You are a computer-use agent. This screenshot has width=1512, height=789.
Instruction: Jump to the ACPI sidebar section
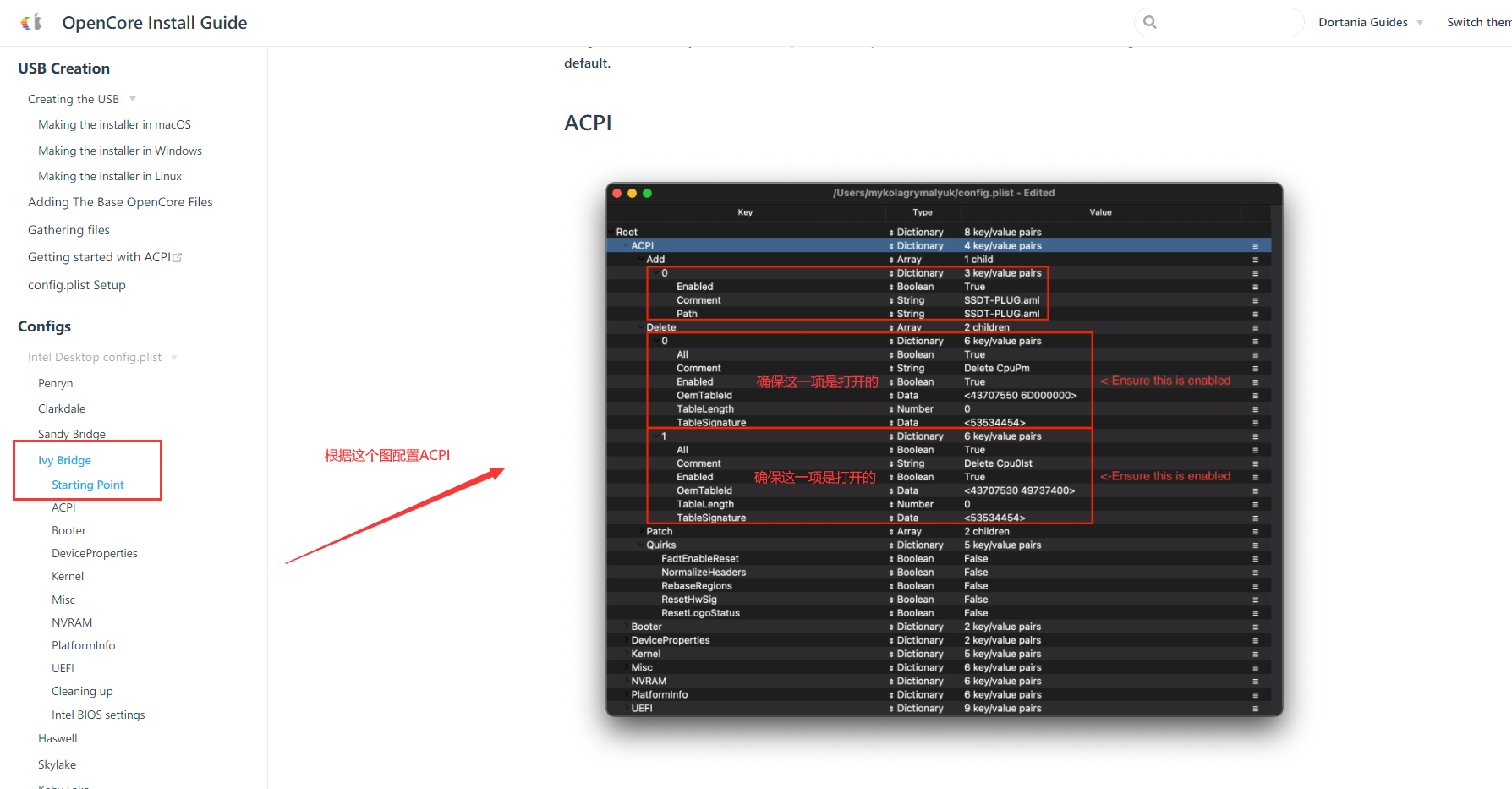[x=63, y=507]
